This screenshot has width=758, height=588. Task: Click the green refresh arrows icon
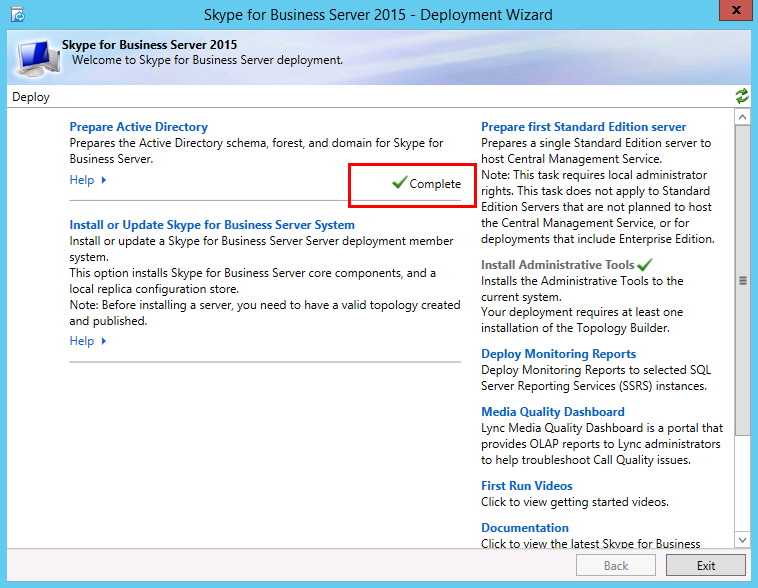(742, 96)
